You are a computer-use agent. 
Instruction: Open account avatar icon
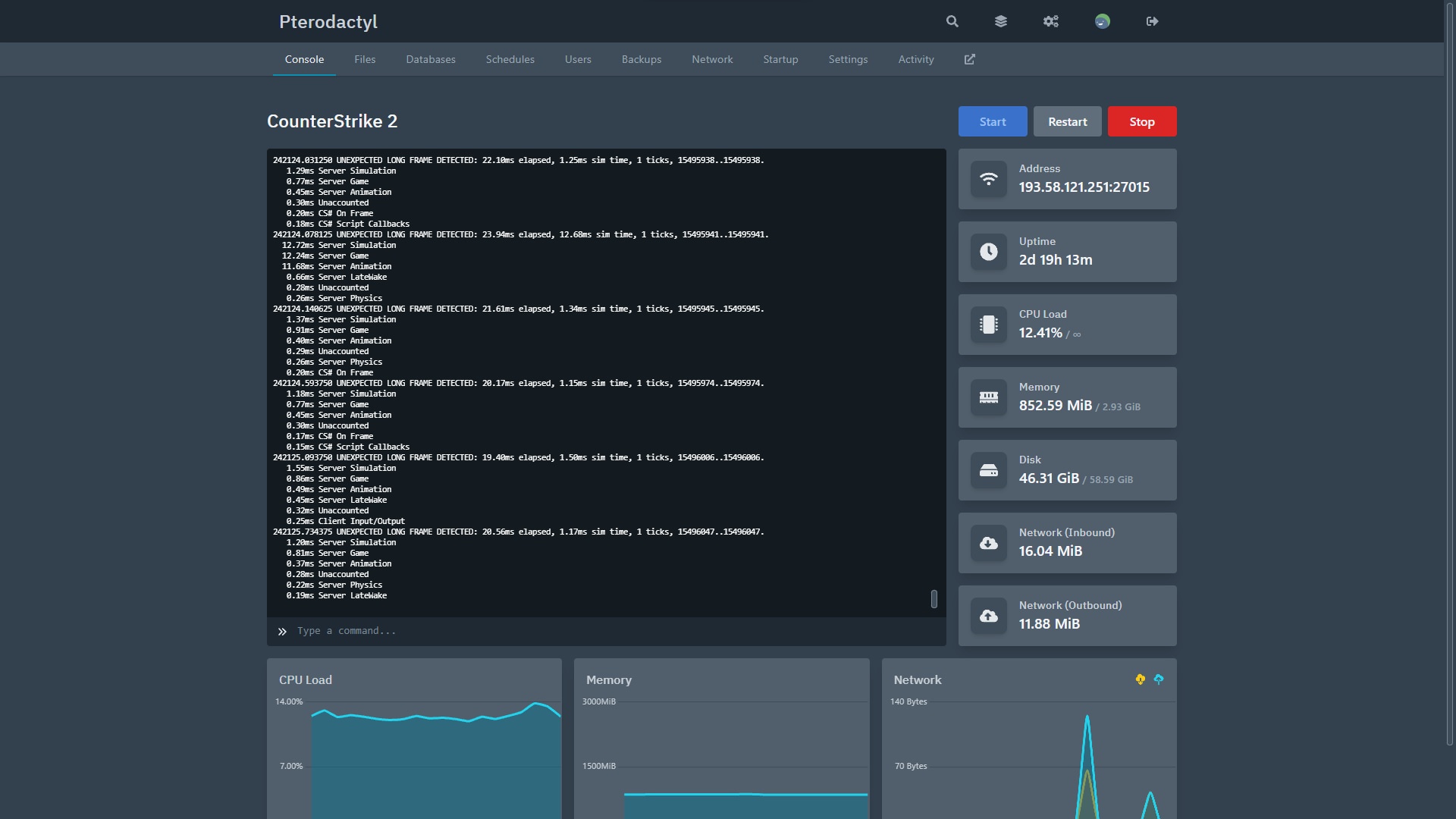1103,21
